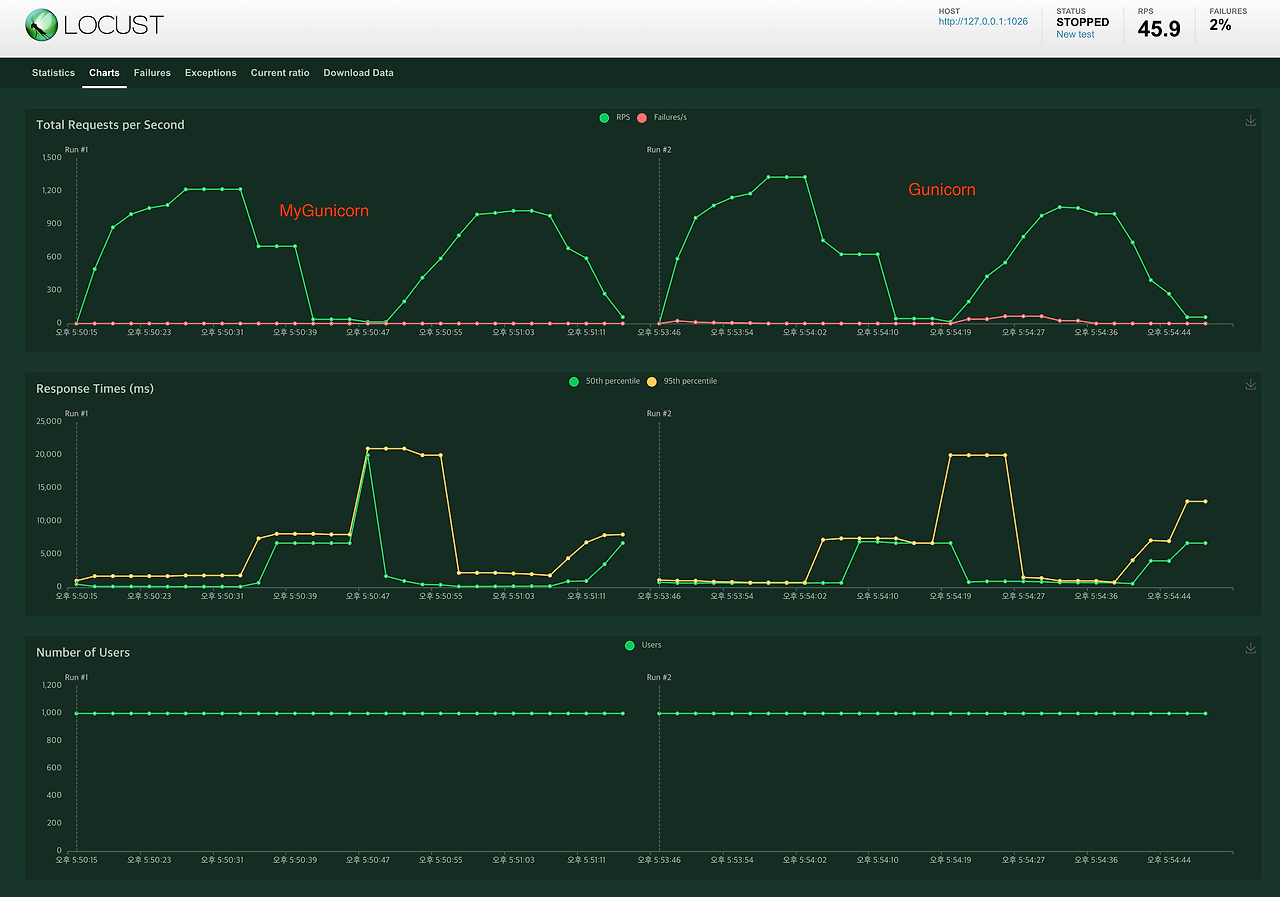
Task: Open the Statistics tab
Action: click(53, 73)
